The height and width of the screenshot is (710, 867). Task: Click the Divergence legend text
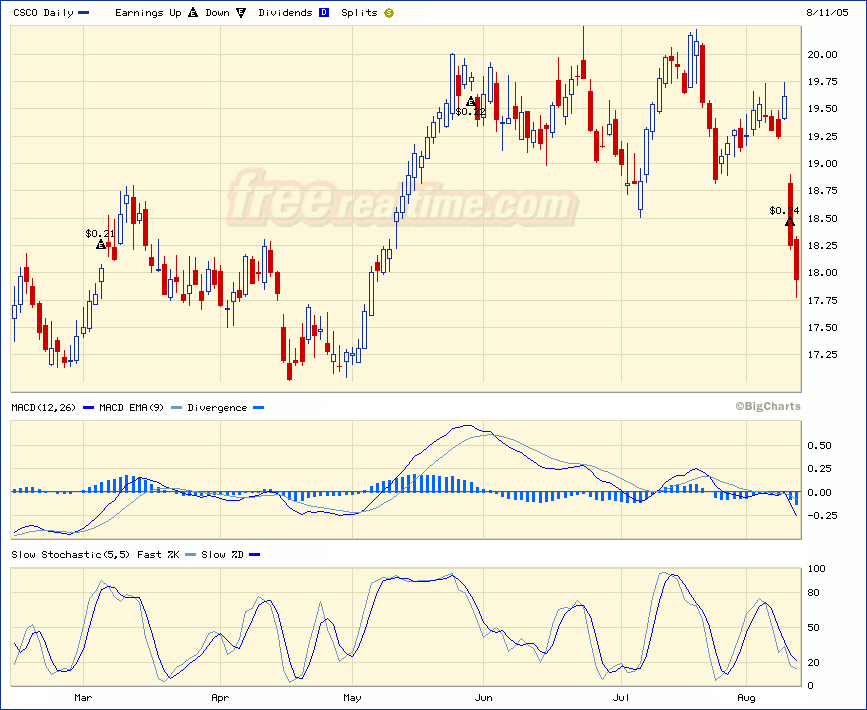tap(217, 408)
